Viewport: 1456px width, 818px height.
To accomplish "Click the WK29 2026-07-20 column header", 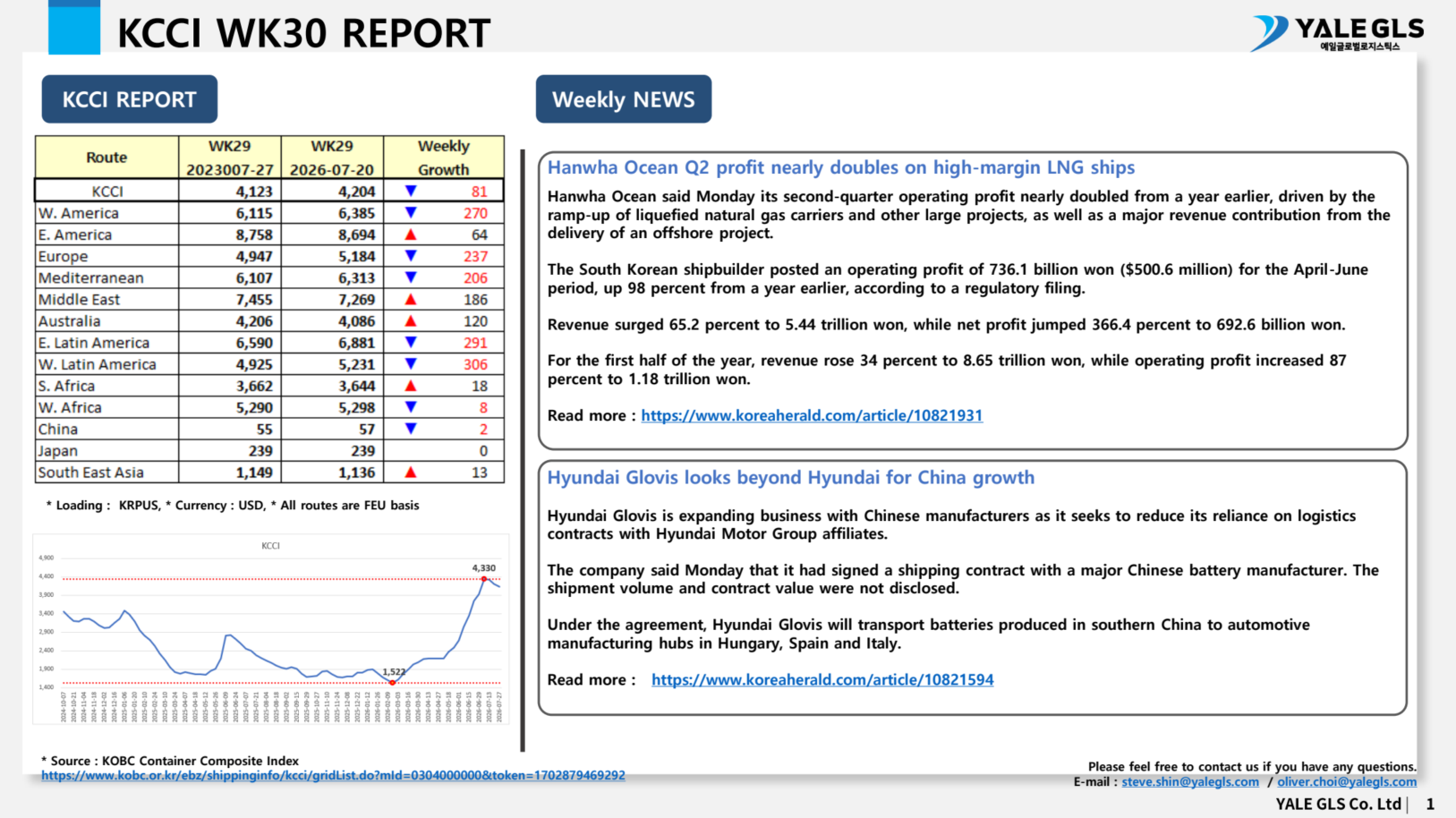I will [332, 158].
